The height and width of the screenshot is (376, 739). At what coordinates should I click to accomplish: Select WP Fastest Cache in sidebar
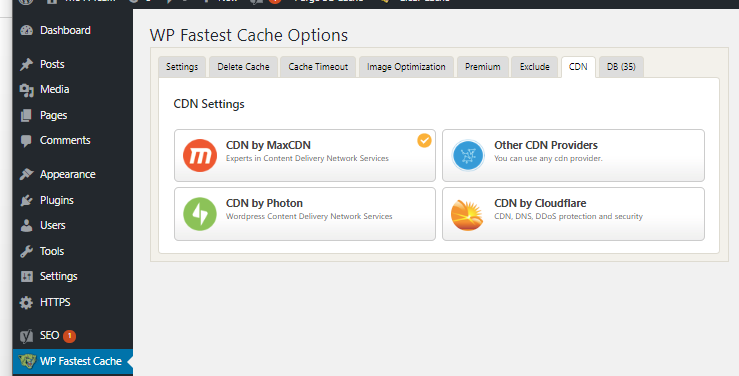pos(73,361)
